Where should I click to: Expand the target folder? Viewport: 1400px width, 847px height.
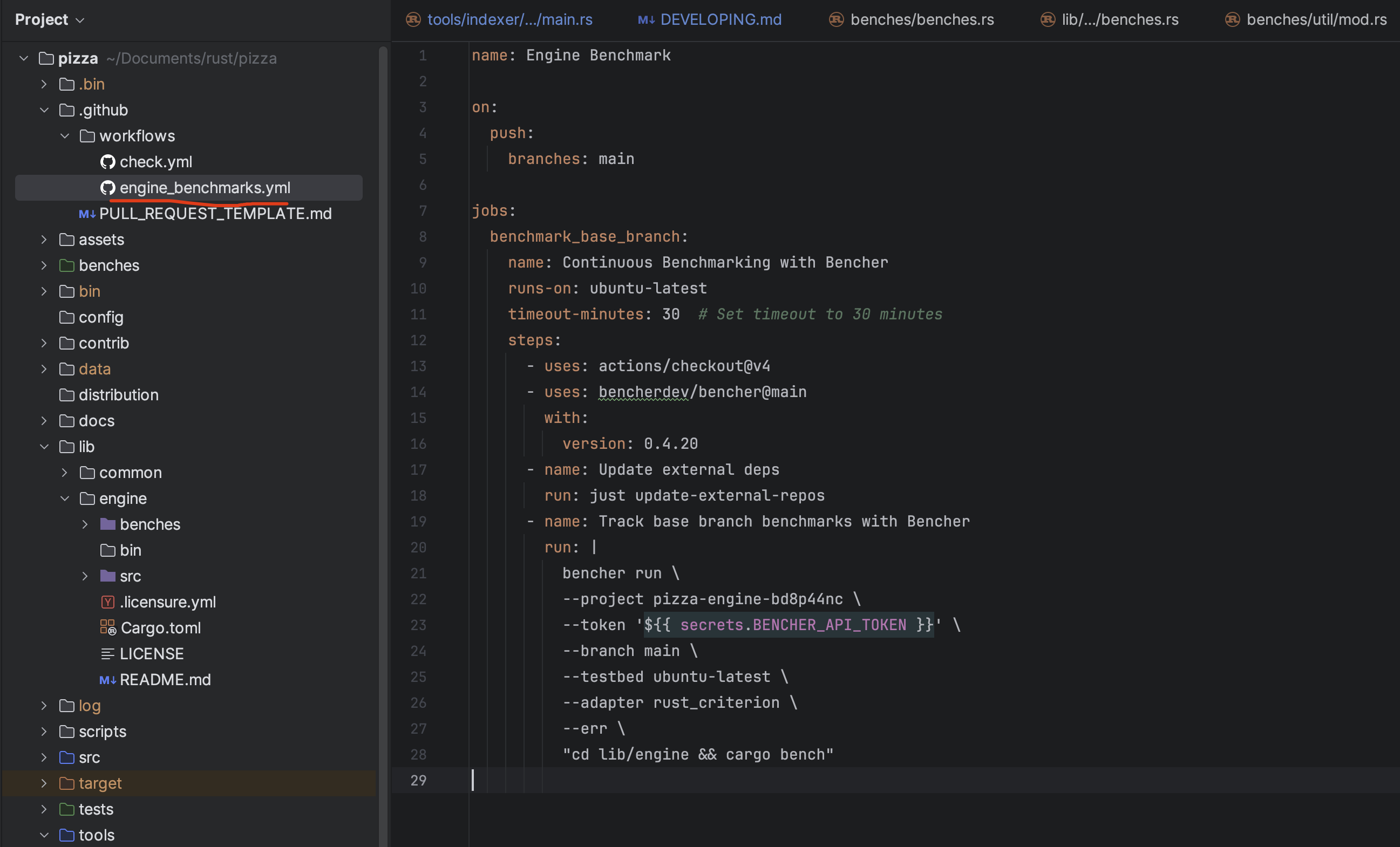44,783
